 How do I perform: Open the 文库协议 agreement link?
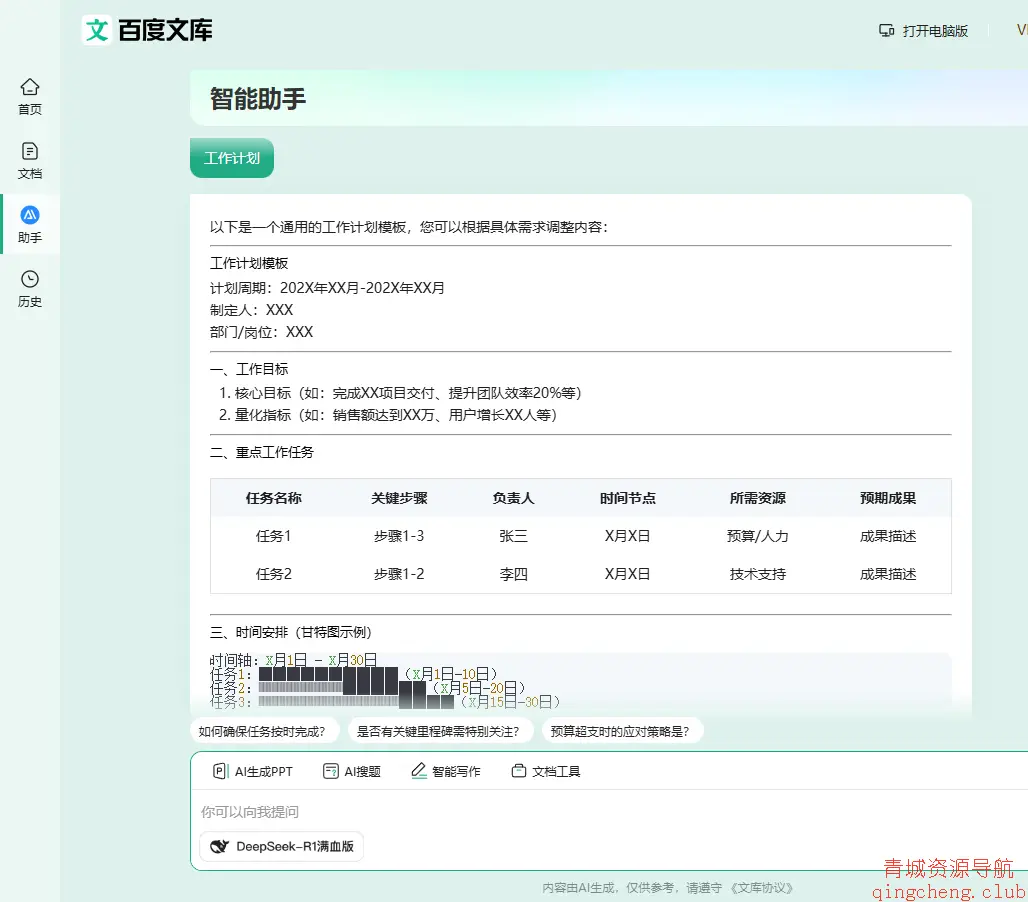click(762, 887)
